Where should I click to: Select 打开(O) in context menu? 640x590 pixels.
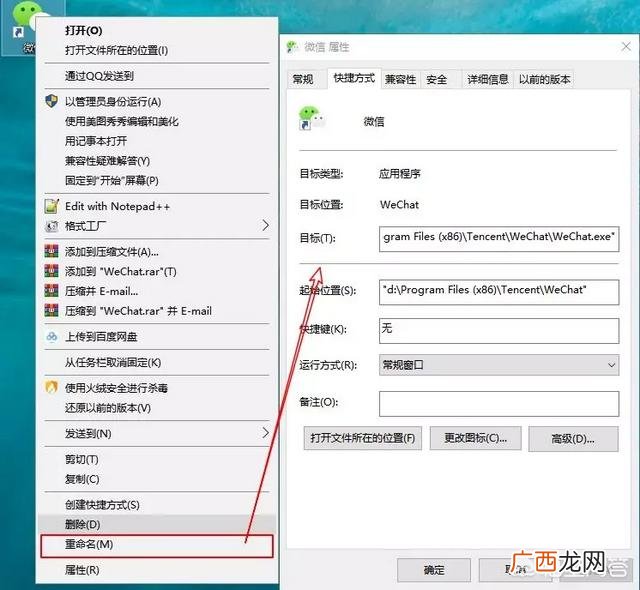(156, 31)
